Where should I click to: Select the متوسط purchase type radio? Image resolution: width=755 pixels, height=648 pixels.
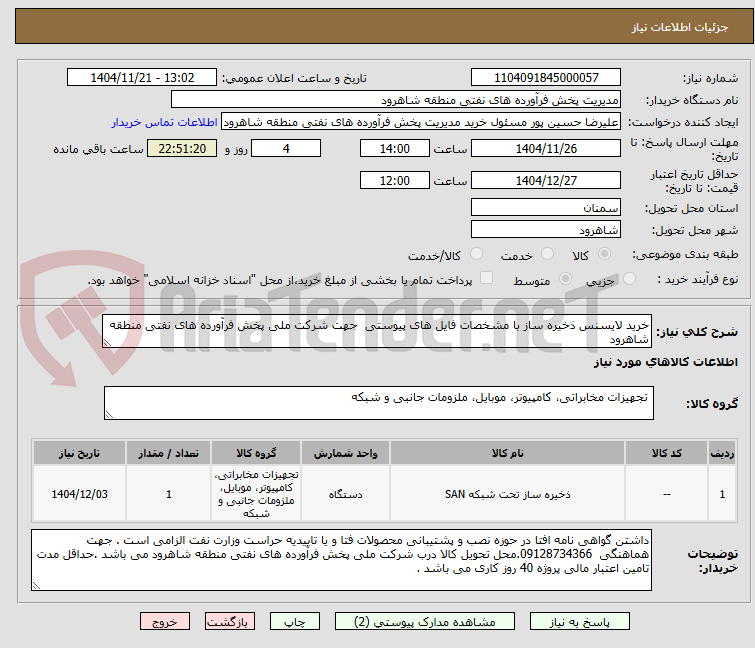tap(565, 279)
